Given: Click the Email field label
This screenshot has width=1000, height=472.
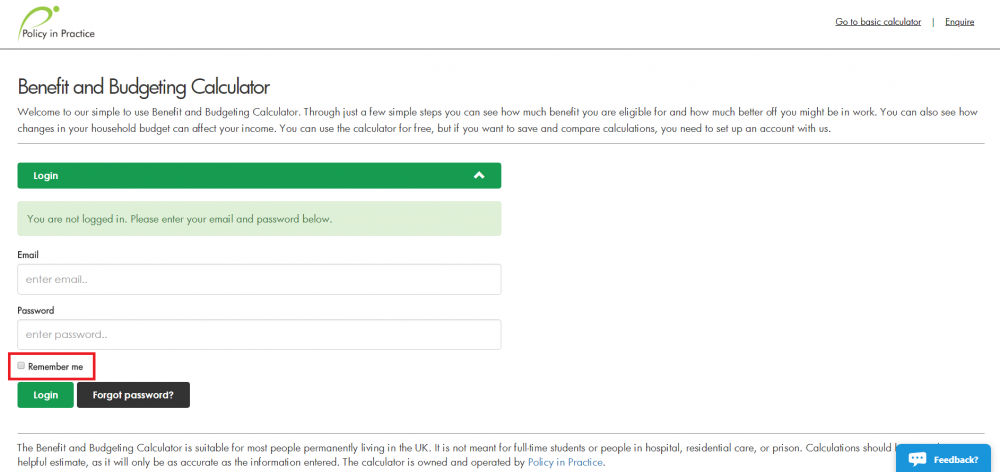Looking at the screenshot, I should point(28,255).
